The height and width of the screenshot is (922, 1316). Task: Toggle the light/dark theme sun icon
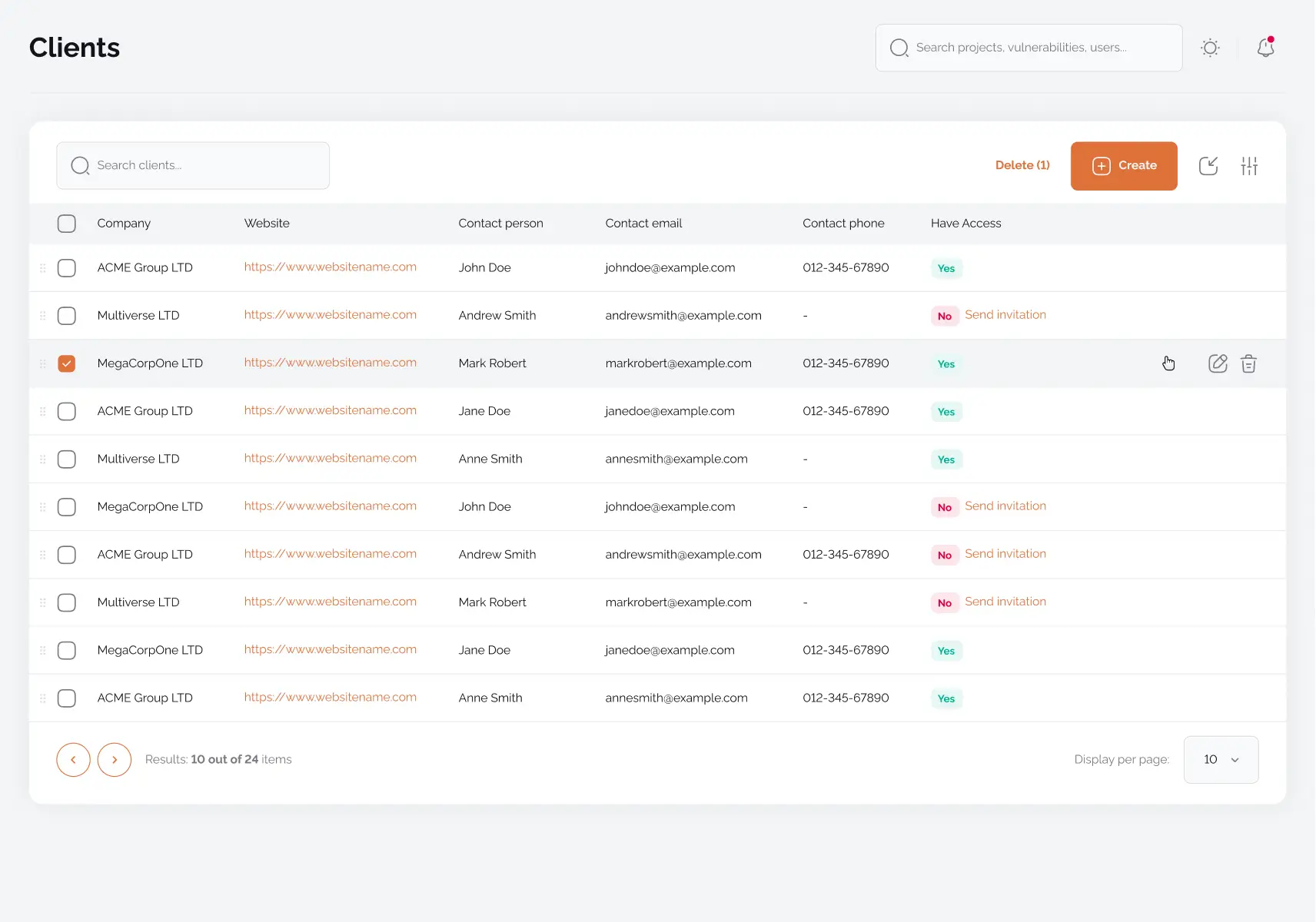tap(1210, 48)
